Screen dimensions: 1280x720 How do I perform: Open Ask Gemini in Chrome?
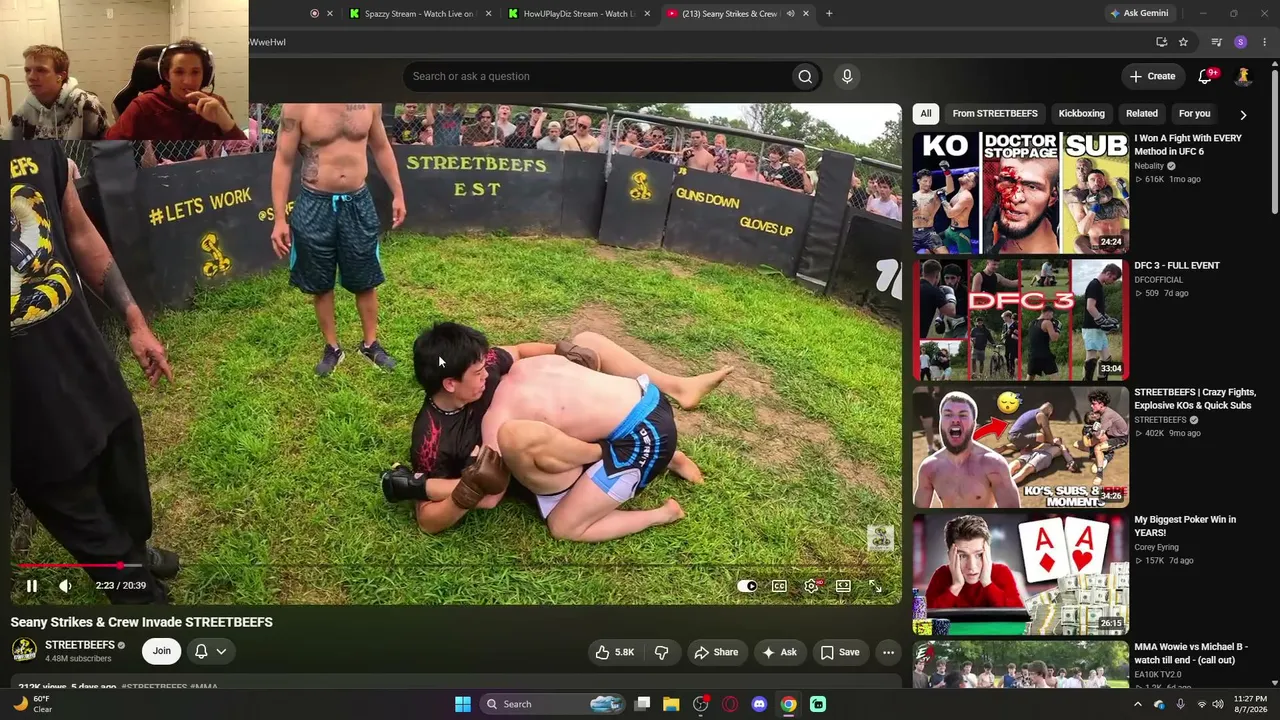point(1138,14)
